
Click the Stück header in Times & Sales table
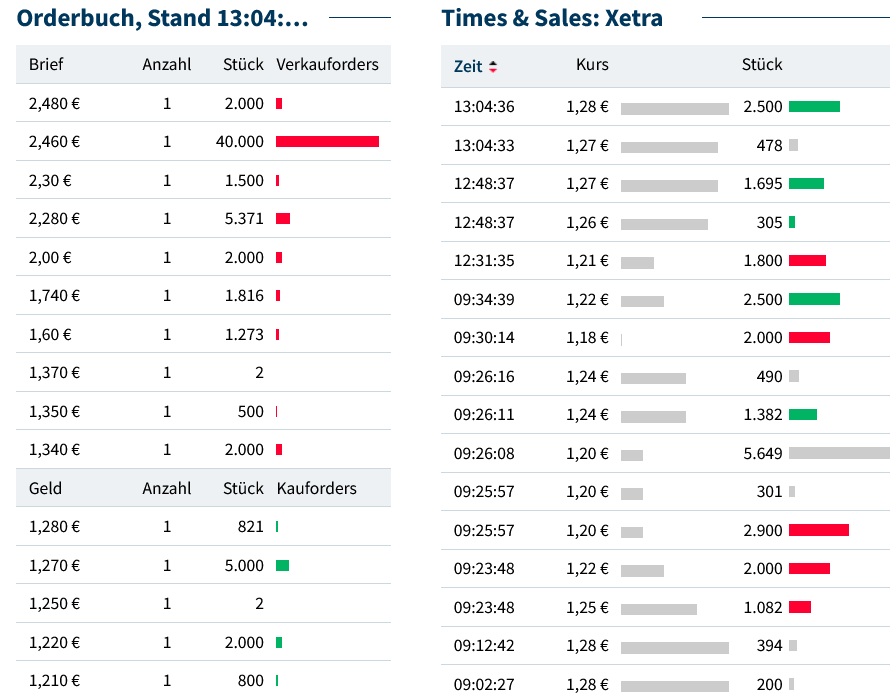(762, 65)
